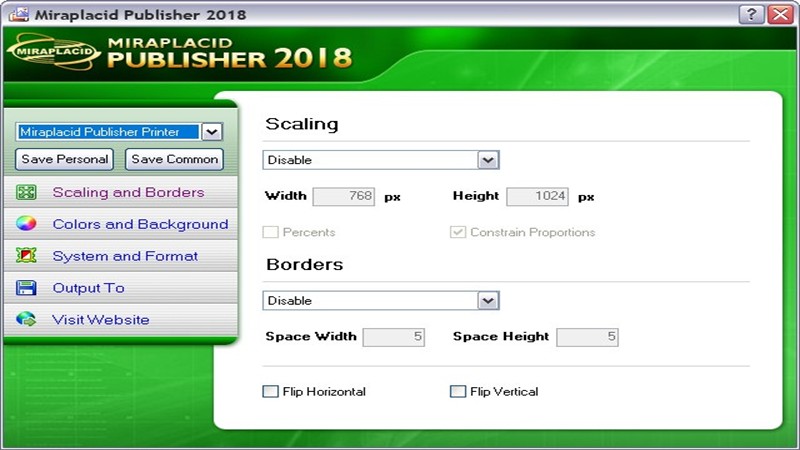Image resolution: width=800 pixels, height=450 pixels.
Task: Open Scaling and Borders section
Action: click(121, 192)
